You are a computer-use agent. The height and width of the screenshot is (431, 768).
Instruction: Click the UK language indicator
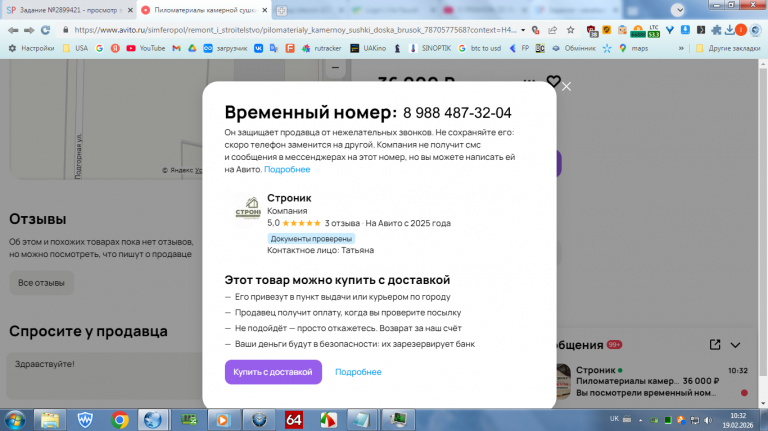click(614, 419)
